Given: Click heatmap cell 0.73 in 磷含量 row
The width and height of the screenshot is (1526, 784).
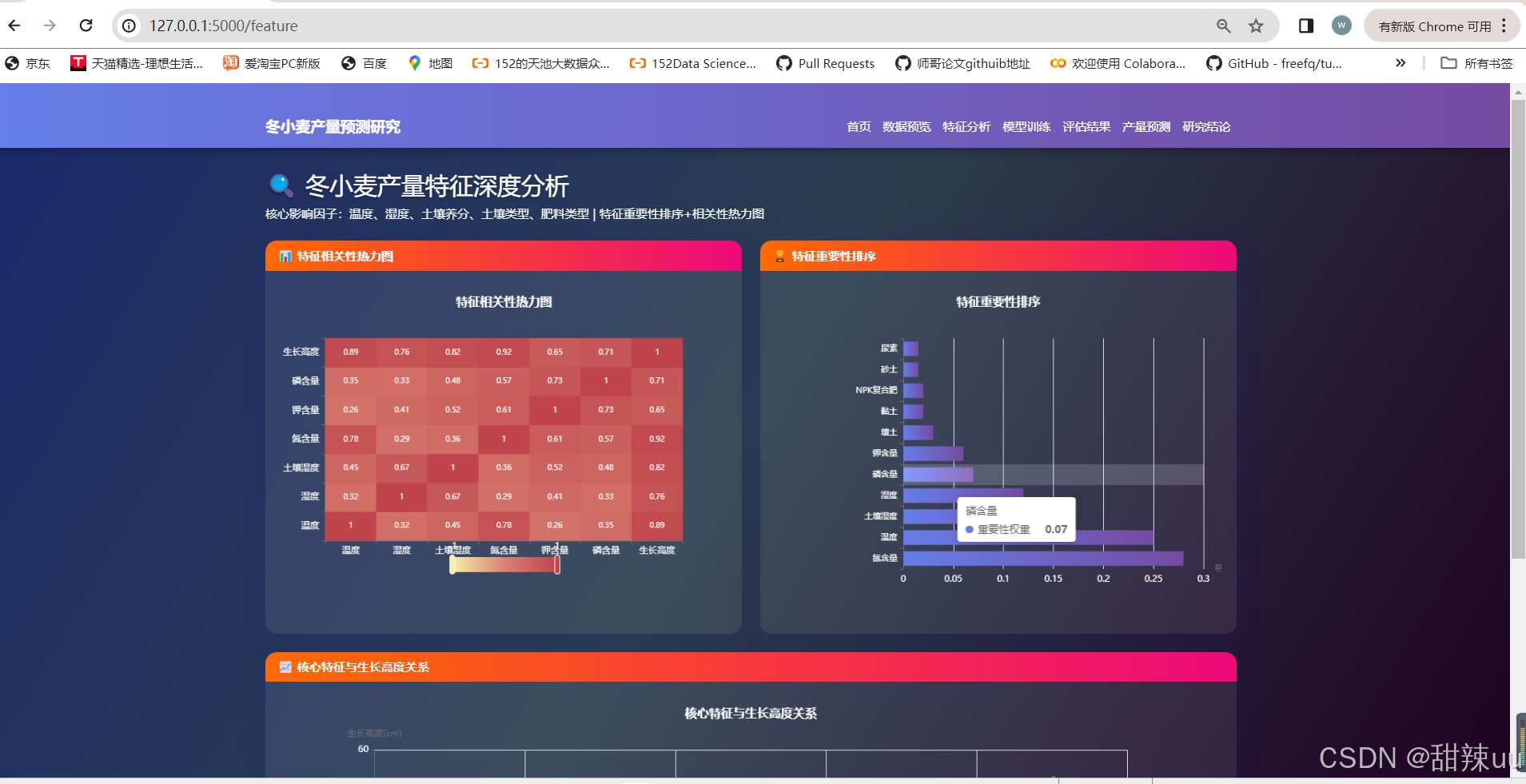Looking at the screenshot, I should pos(555,380).
